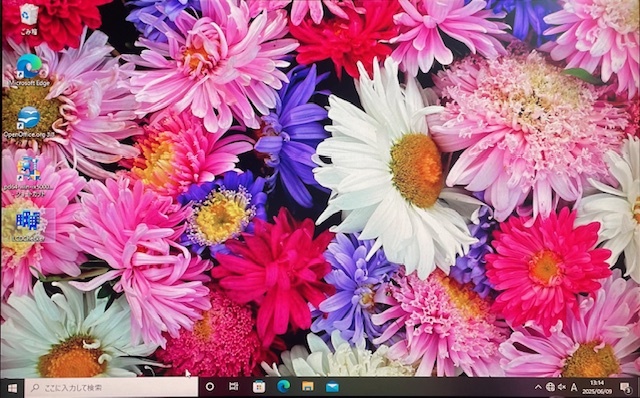This screenshot has width=640, height=398.
Task: Expand the hidden system tray icons chevron
Action: [x=538, y=387]
